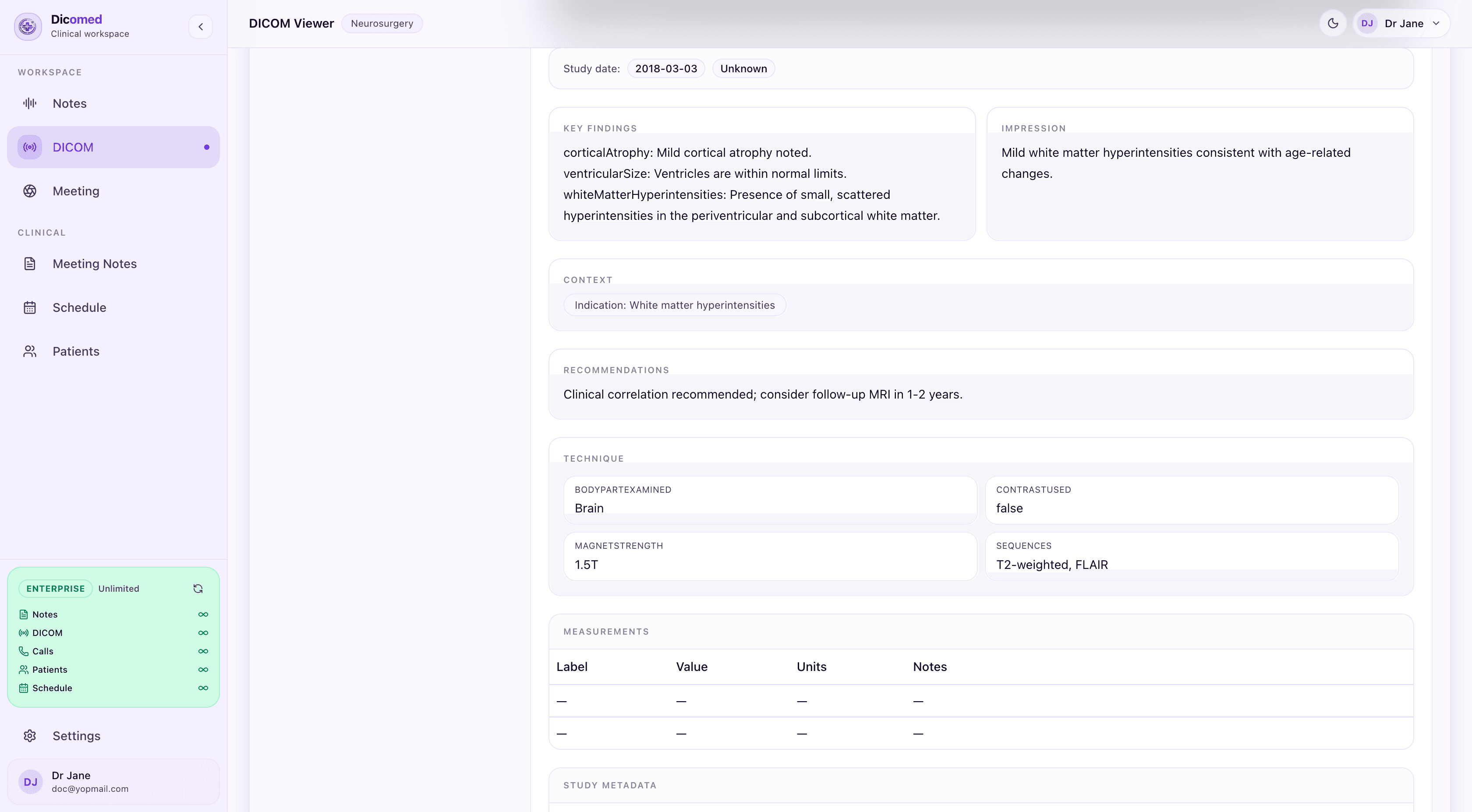Open Settings from the sidebar
The height and width of the screenshot is (812, 1472).
click(x=113, y=736)
